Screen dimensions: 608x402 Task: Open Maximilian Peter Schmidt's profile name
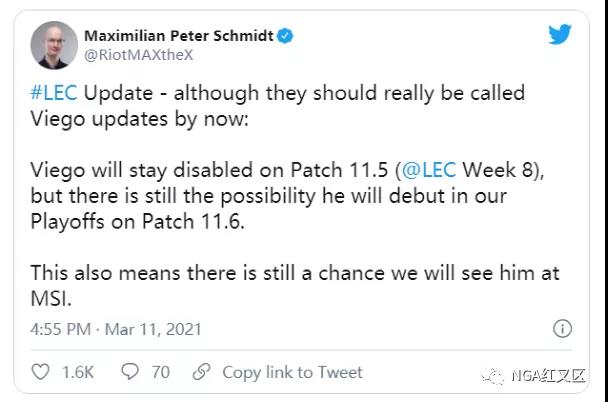pyautogui.click(x=179, y=36)
